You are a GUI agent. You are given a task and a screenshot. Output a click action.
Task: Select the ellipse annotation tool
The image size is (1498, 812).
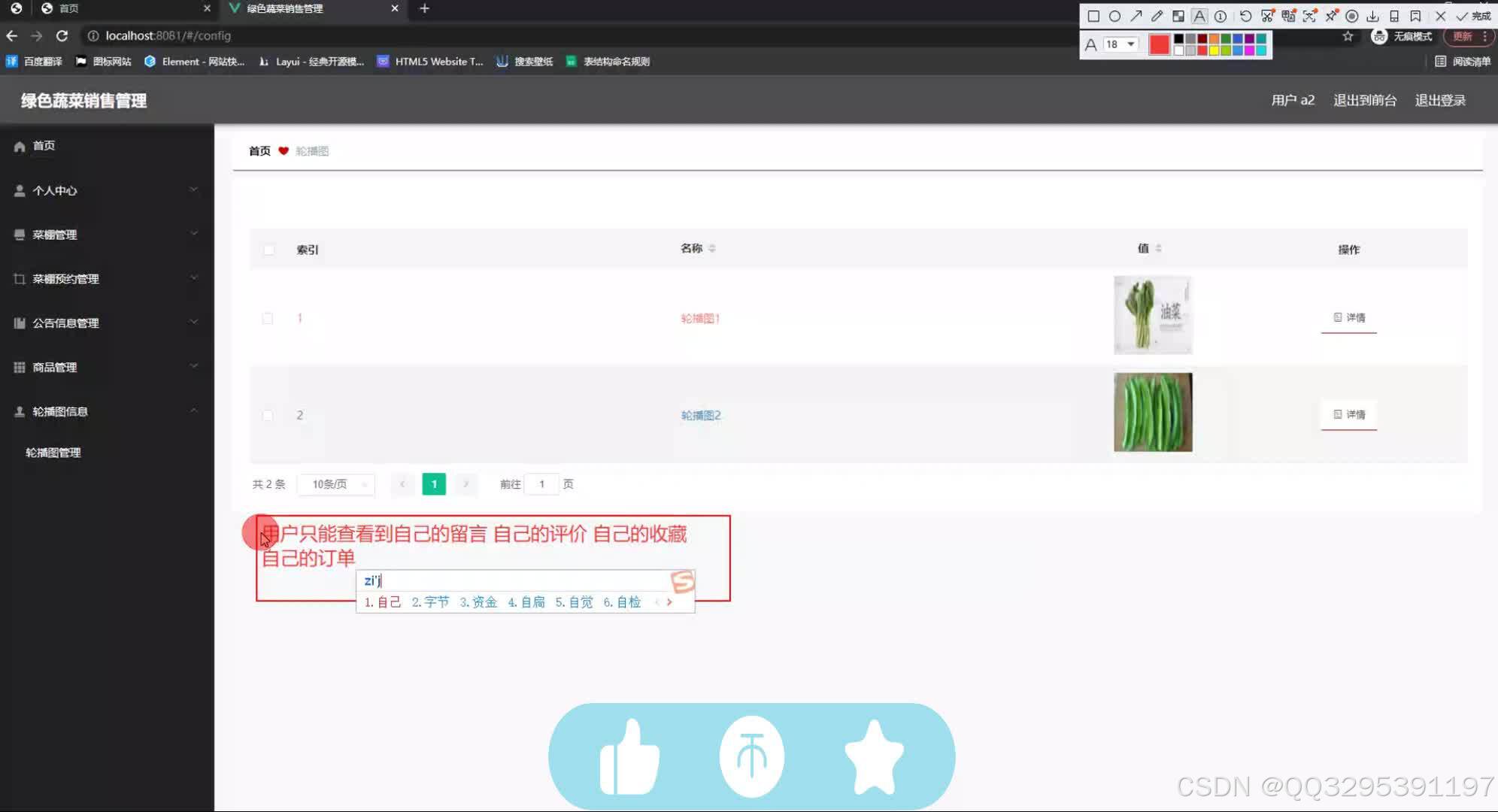click(x=1114, y=16)
